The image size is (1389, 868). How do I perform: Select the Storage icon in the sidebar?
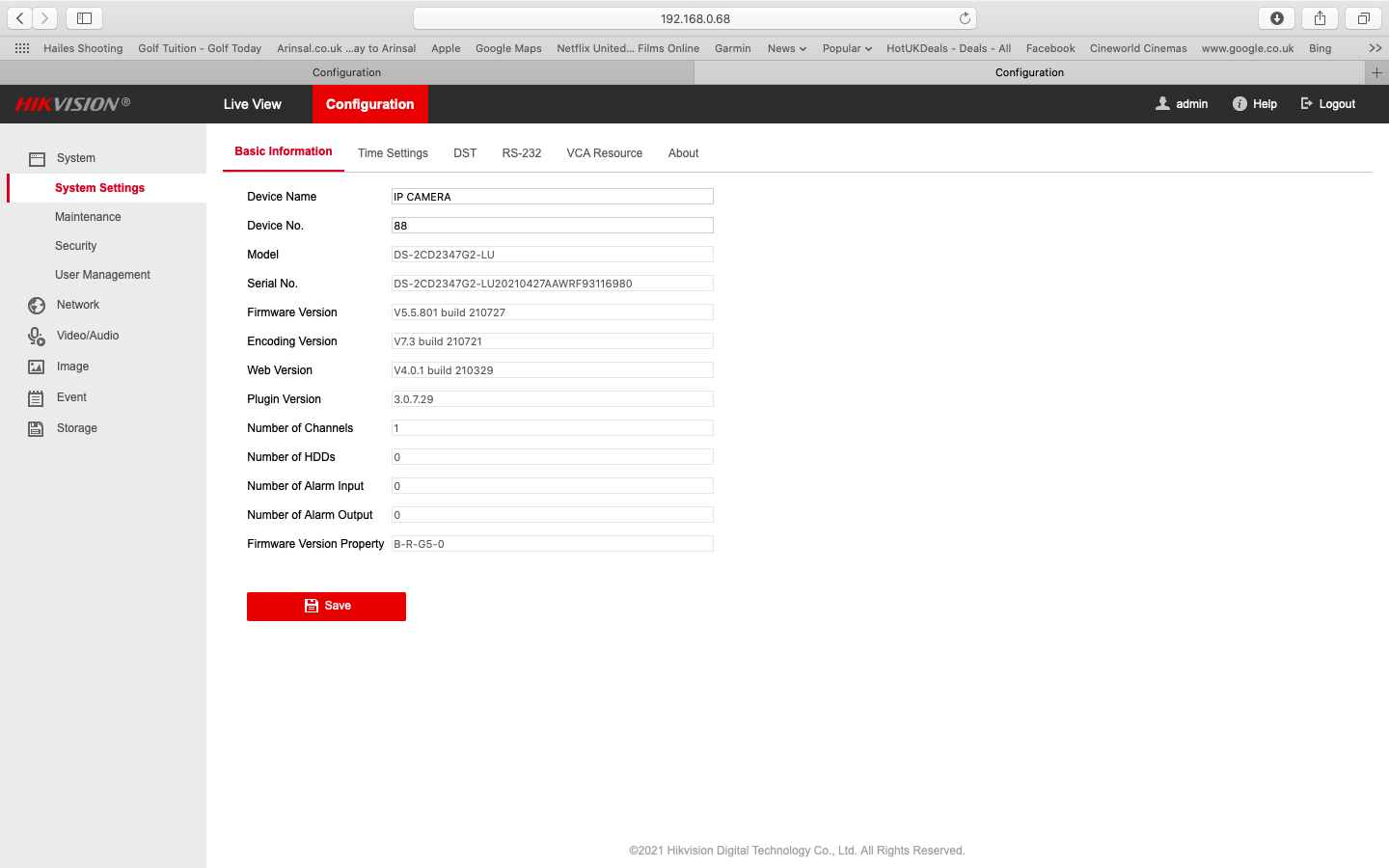coord(35,428)
